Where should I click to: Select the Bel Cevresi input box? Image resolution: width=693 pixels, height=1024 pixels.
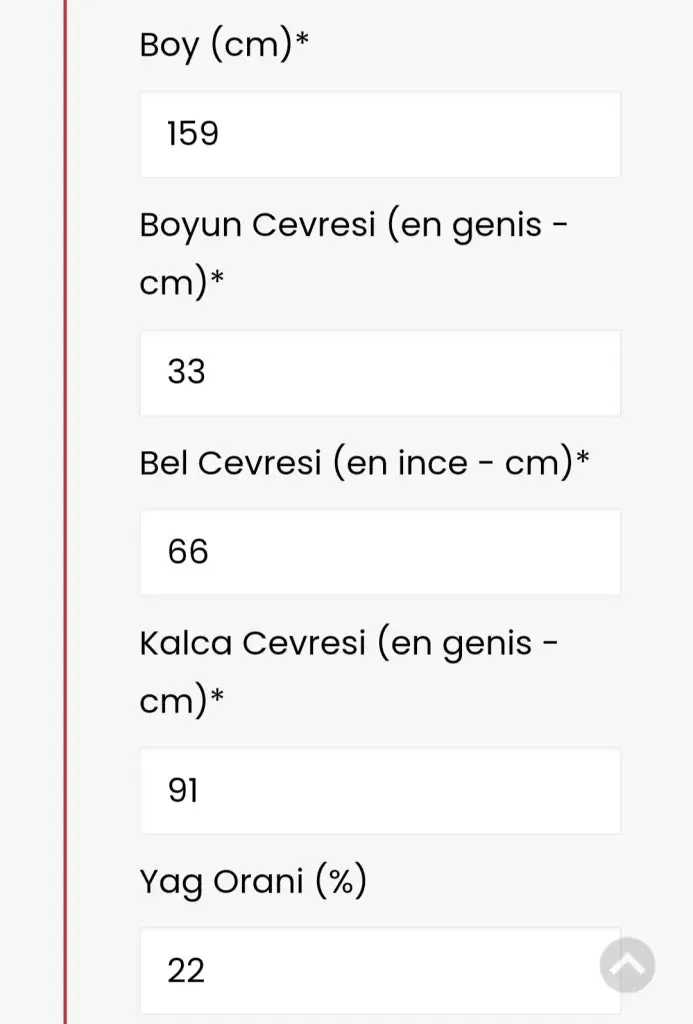(x=380, y=552)
